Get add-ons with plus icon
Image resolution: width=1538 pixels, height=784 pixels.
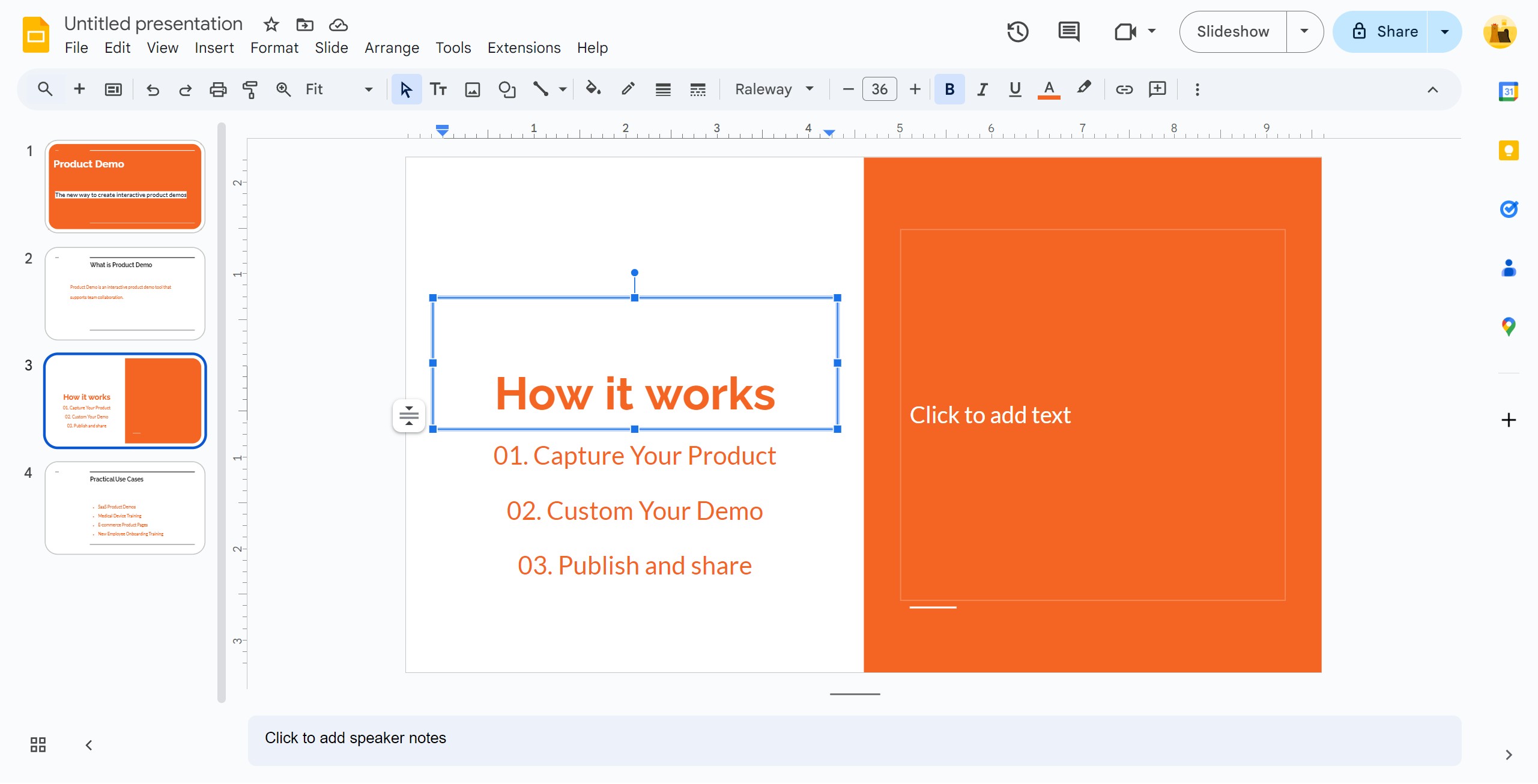[x=1508, y=420]
